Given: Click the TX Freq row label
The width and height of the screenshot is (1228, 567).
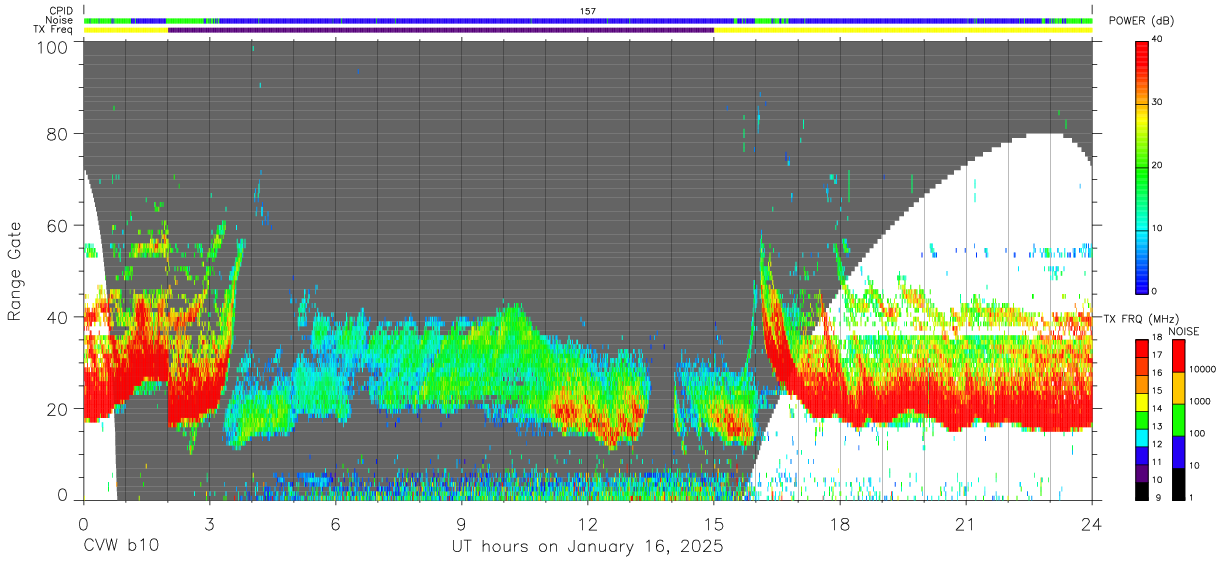Looking at the screenshot, I should point(53,30).
